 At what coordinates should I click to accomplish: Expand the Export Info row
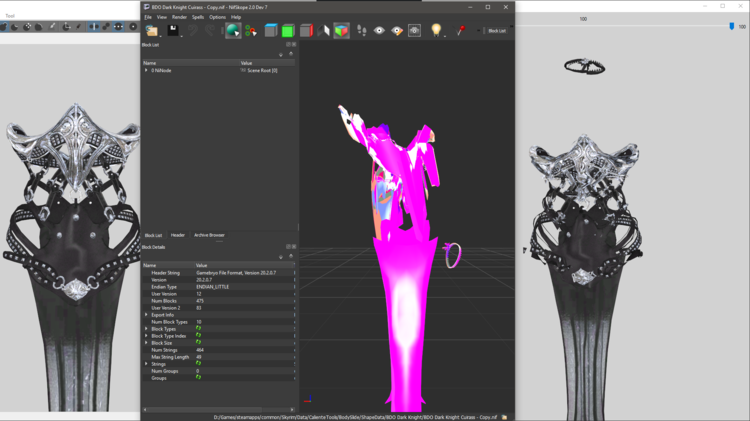[146, 315]
